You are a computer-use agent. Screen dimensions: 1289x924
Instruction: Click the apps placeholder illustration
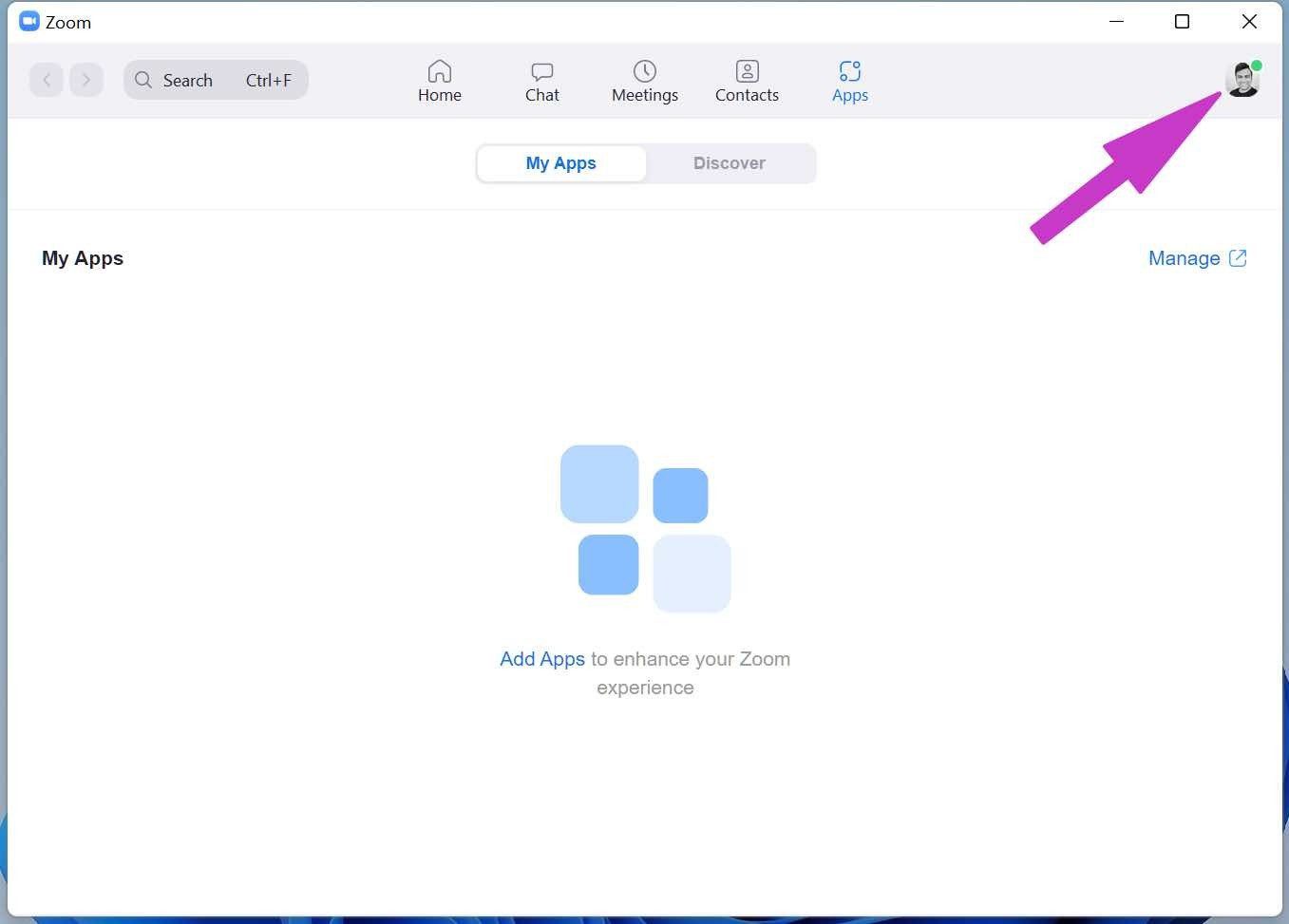[x=646, y=528]
